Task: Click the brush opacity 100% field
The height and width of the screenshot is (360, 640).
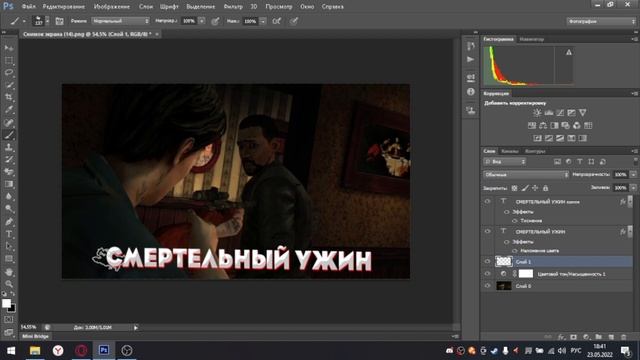Action: (x=189, y=21)
